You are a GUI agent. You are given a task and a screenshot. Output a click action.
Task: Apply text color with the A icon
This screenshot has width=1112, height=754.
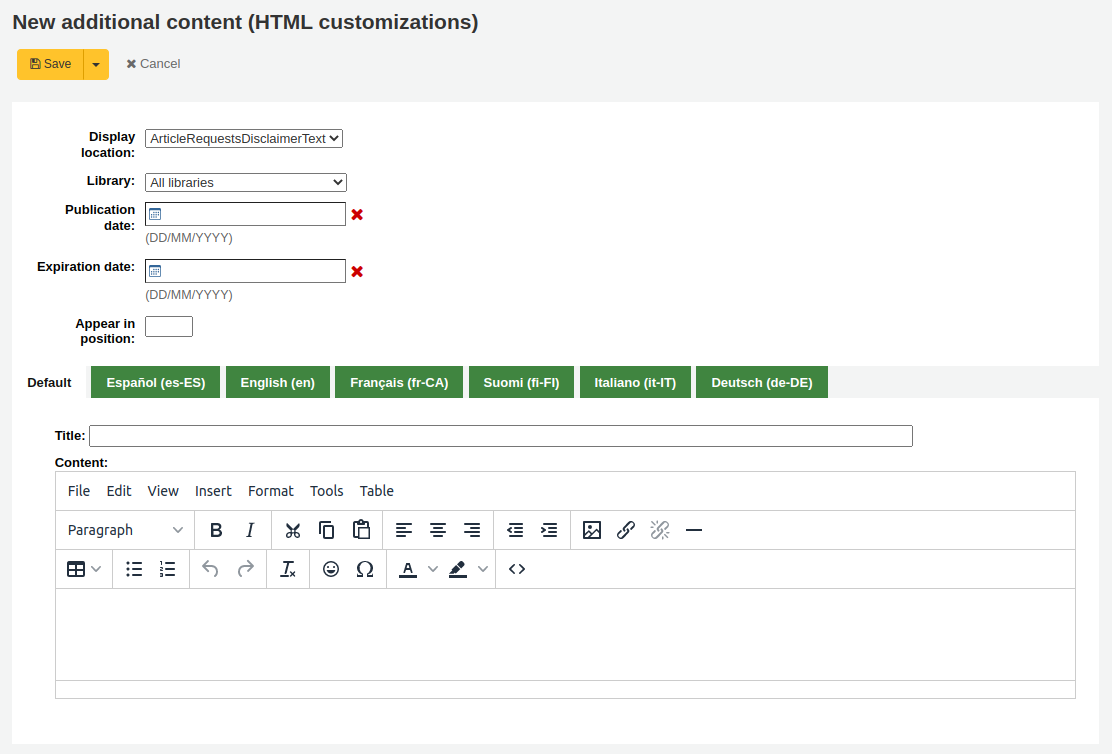[408, 569]
